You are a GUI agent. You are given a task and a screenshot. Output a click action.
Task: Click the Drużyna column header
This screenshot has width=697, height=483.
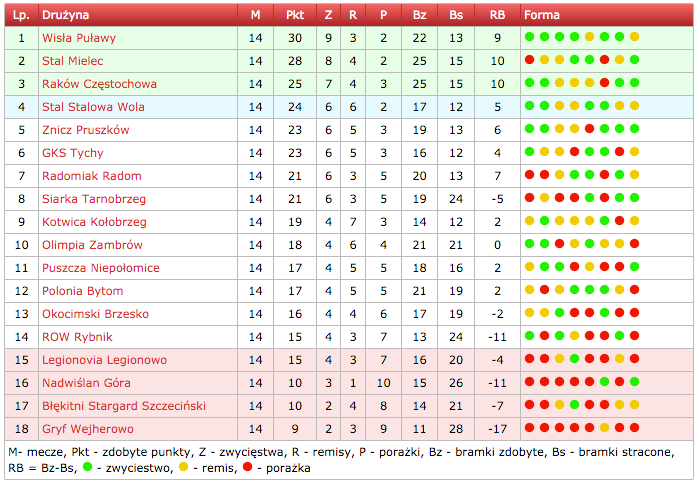(66, 15)
